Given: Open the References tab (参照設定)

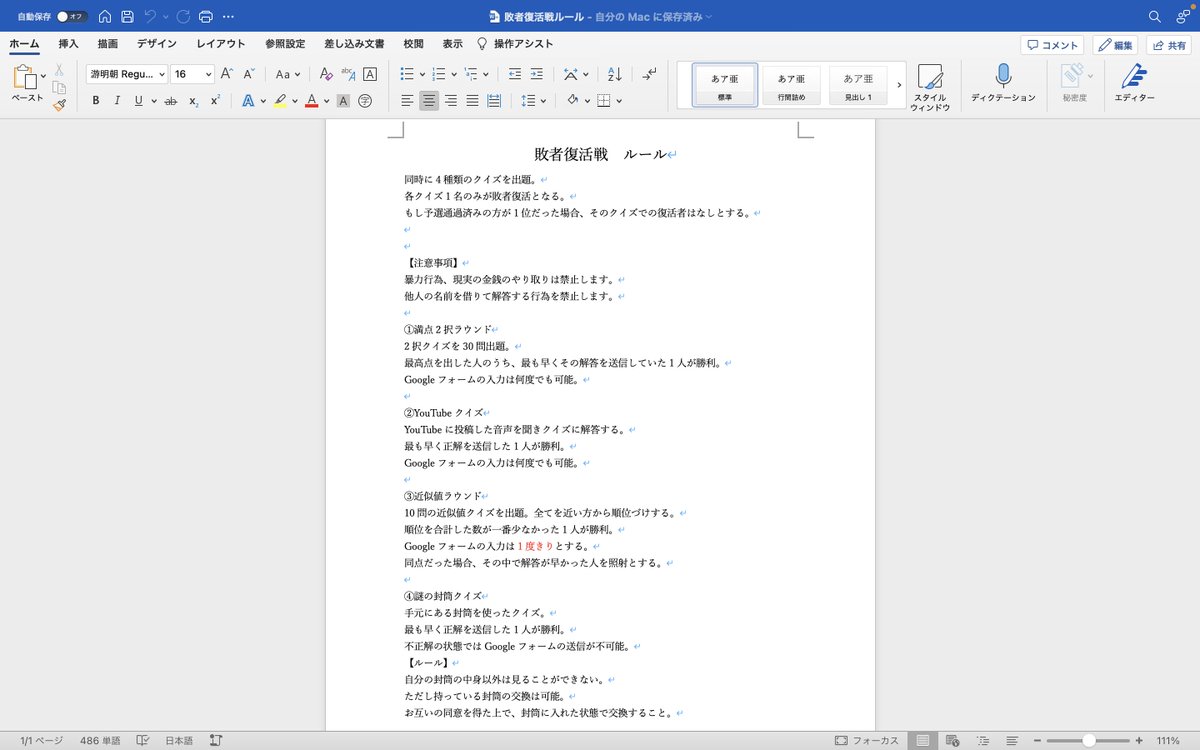Looking at the screenshot, I should tap(285, 44).
